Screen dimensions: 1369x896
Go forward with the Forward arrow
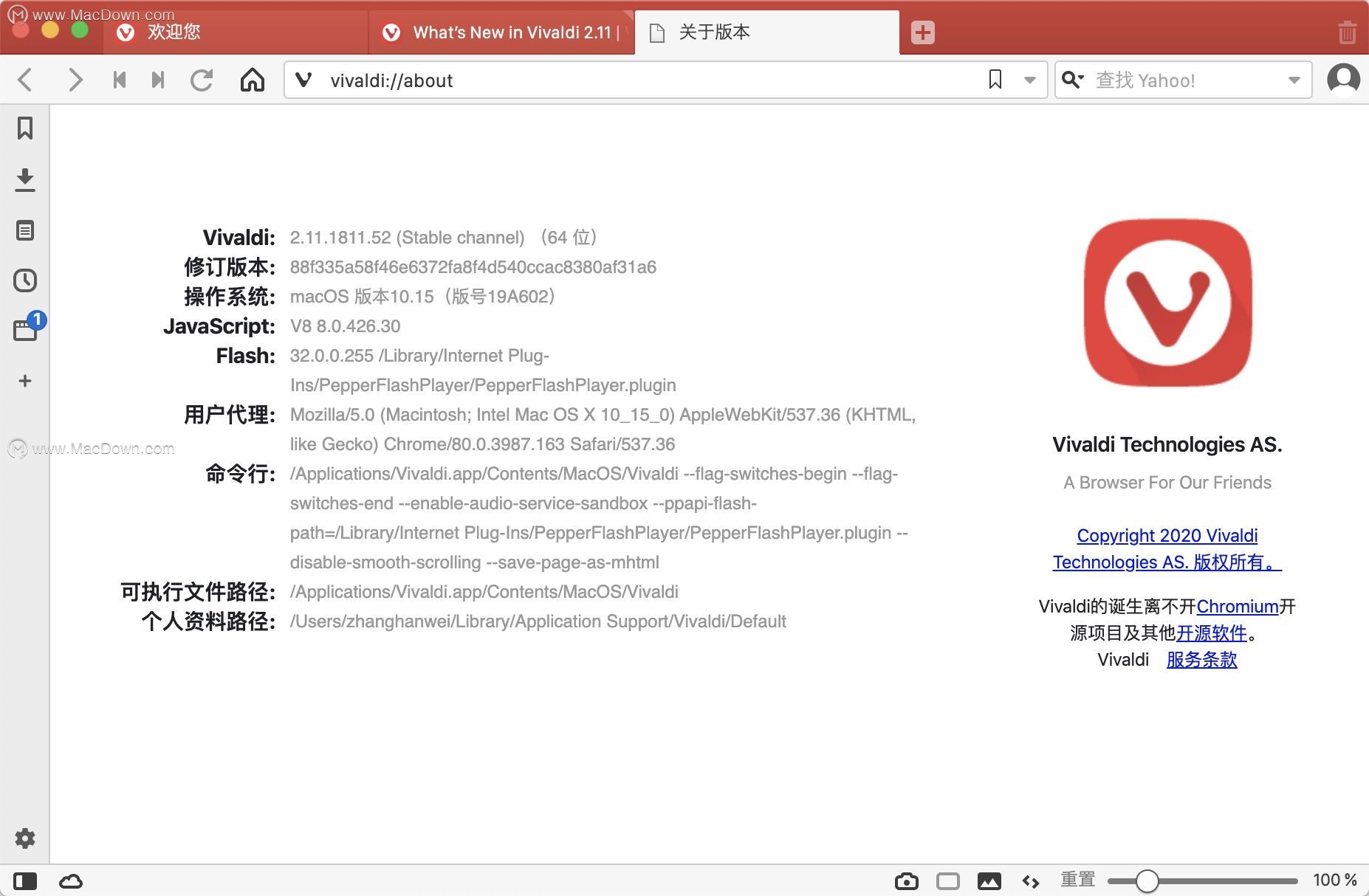click(75, 80)
